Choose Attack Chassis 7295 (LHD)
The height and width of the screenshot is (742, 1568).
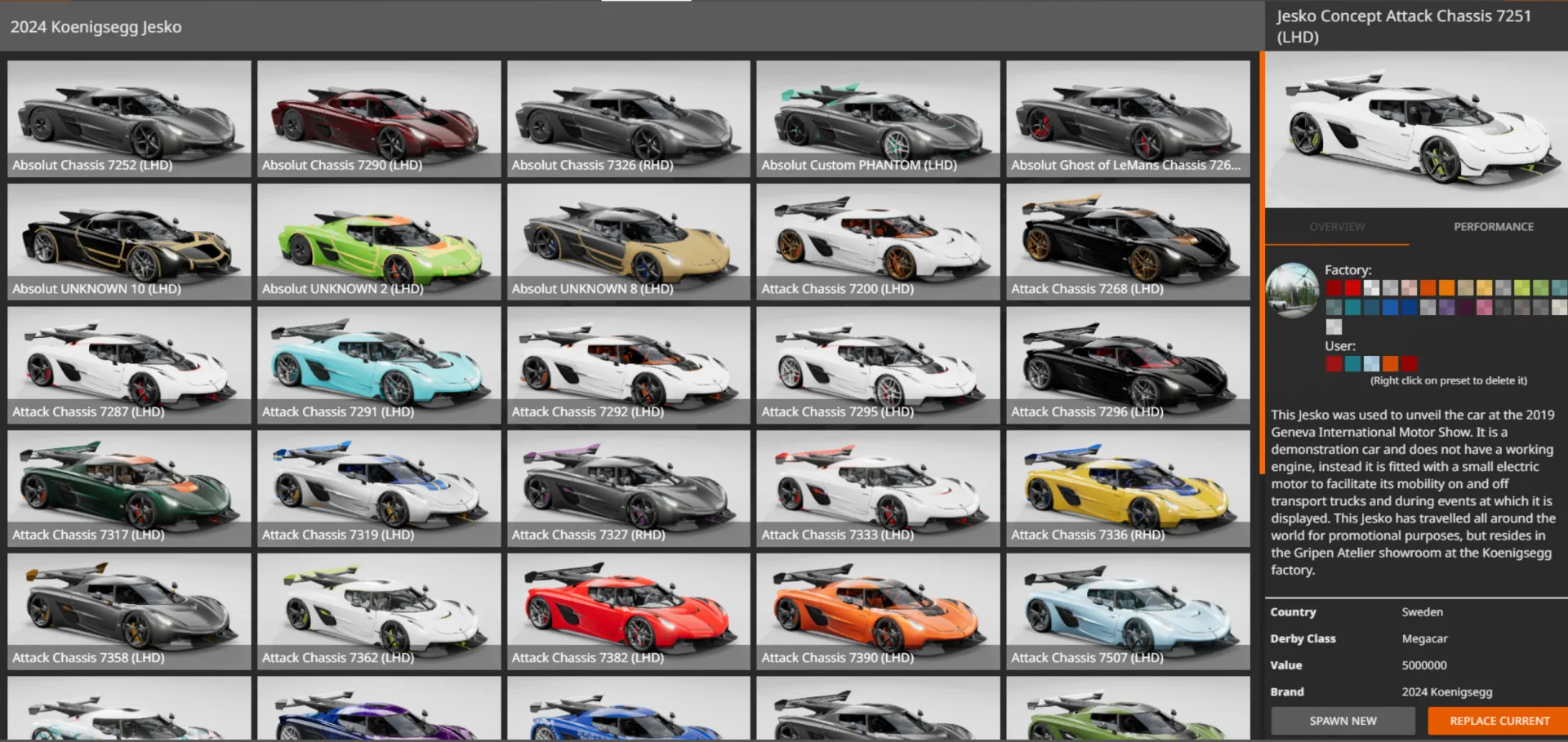[x=879, y=365]
